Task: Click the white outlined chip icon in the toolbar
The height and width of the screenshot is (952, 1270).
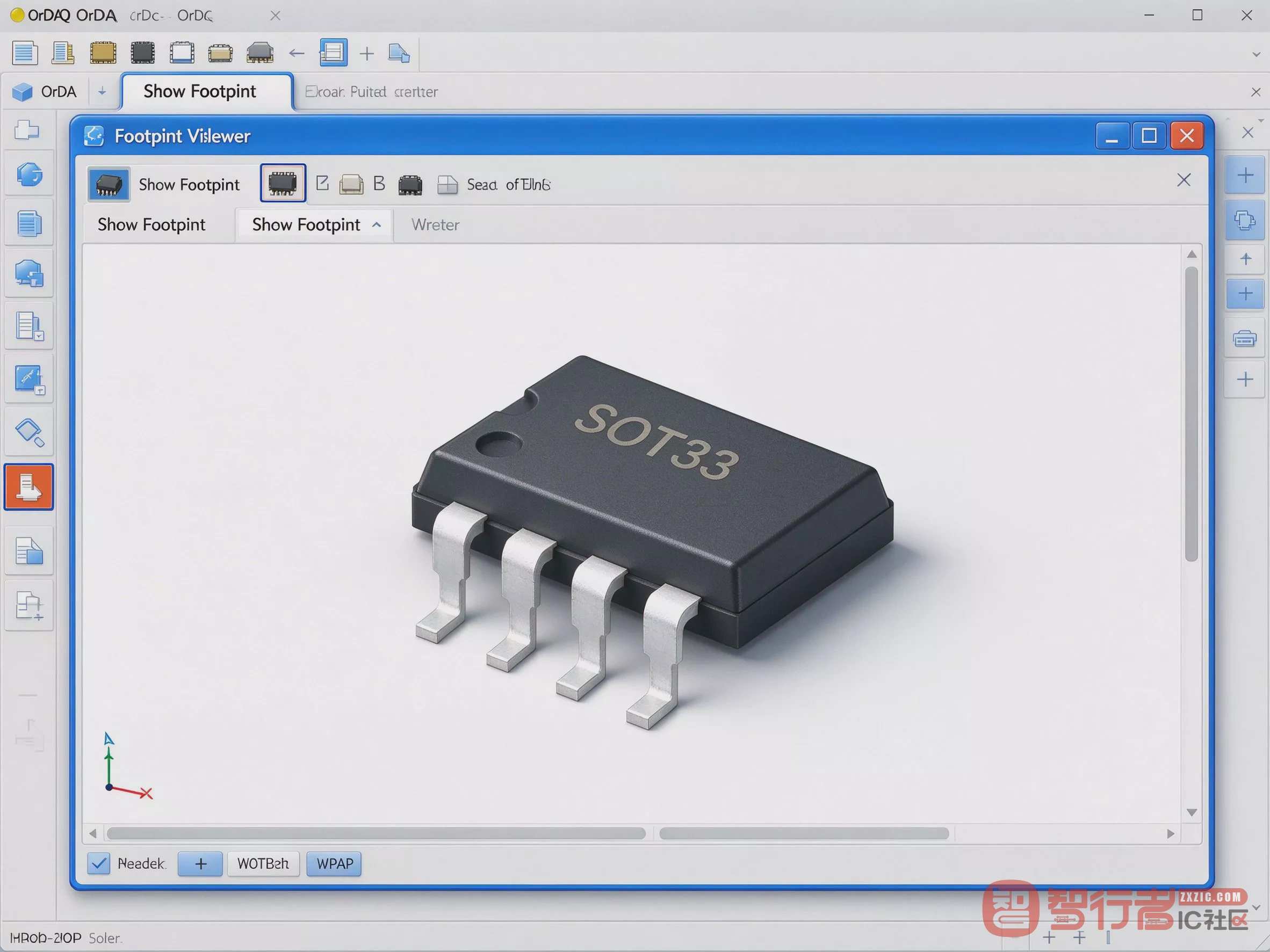Action: pyautogui.click(x=182, y=53)
